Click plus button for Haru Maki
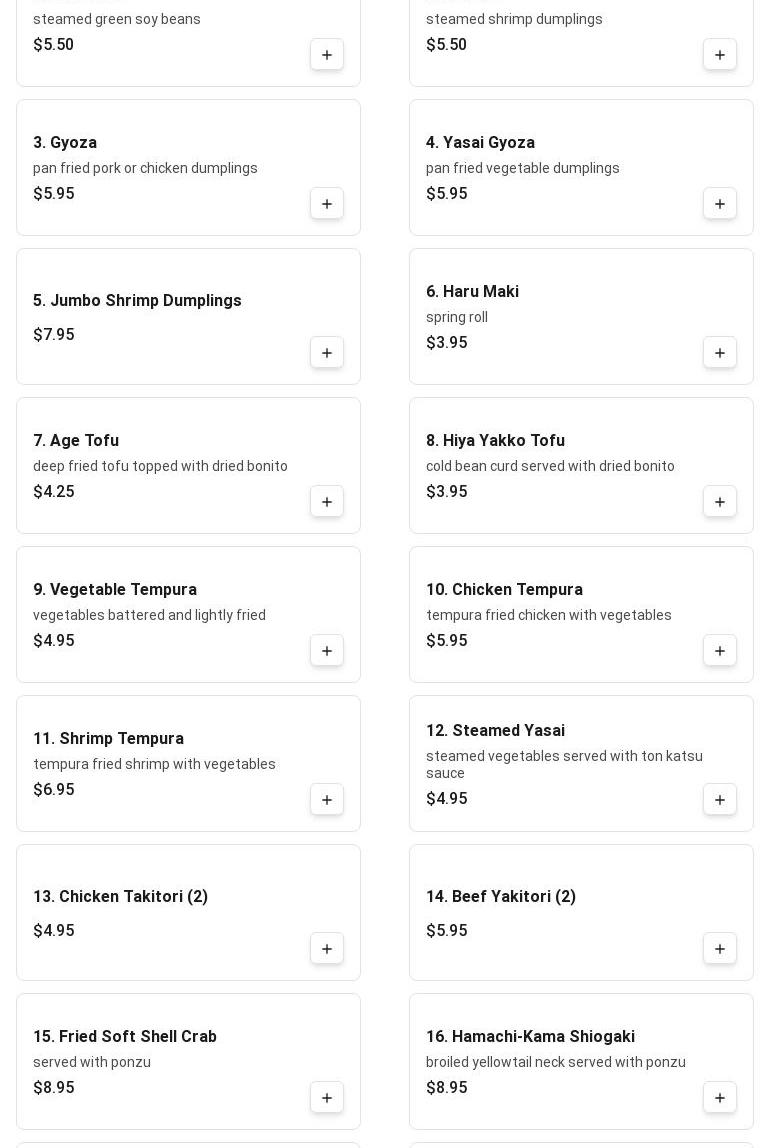 point(720,353)
